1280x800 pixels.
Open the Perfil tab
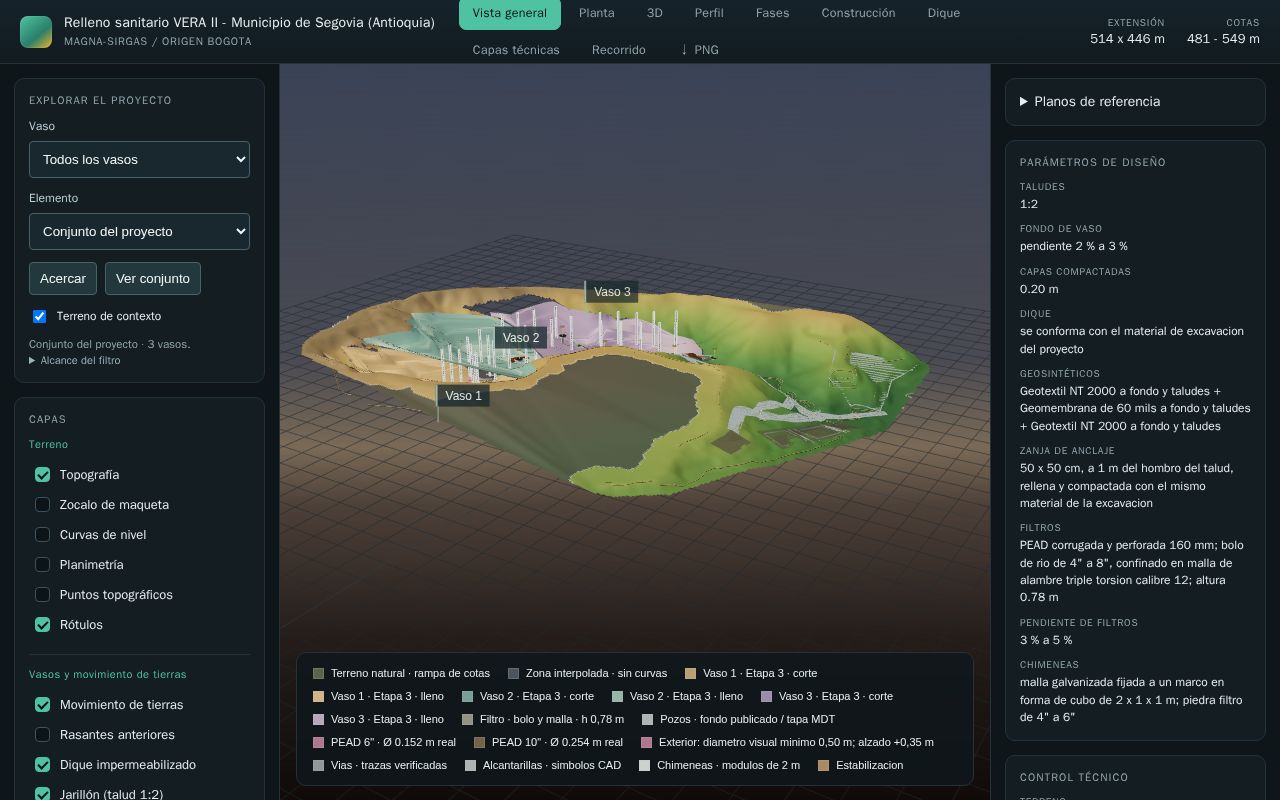pyautogui.click(x=709, y=13)
